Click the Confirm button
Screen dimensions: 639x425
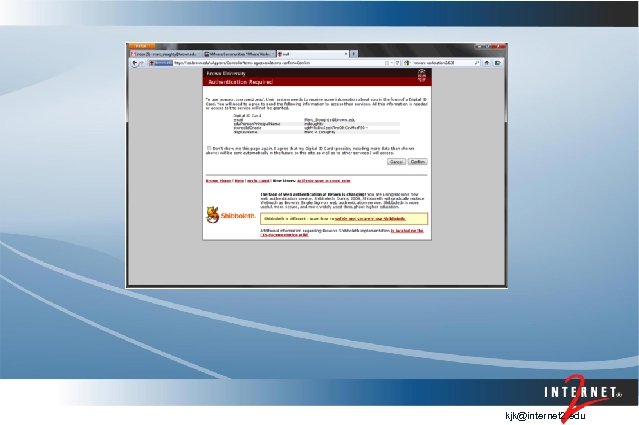click(417, 162)
